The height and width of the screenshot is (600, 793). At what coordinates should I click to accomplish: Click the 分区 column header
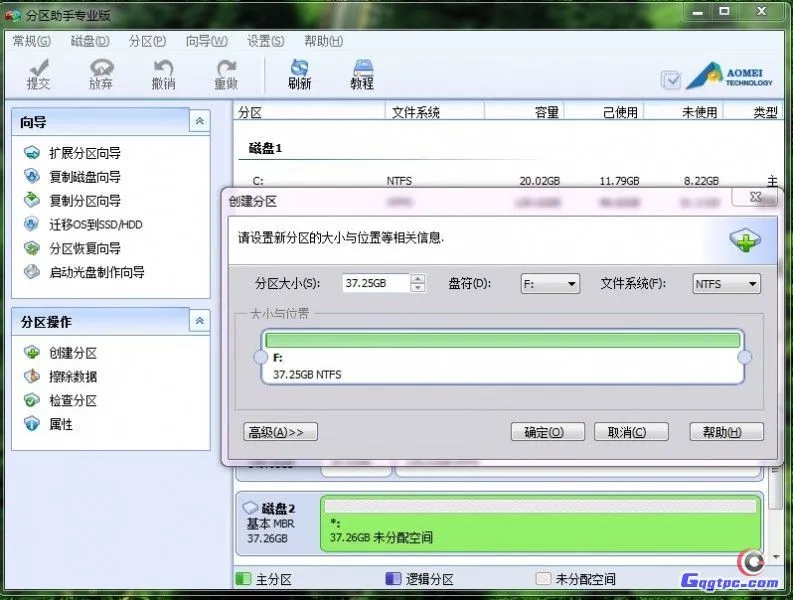309,112
